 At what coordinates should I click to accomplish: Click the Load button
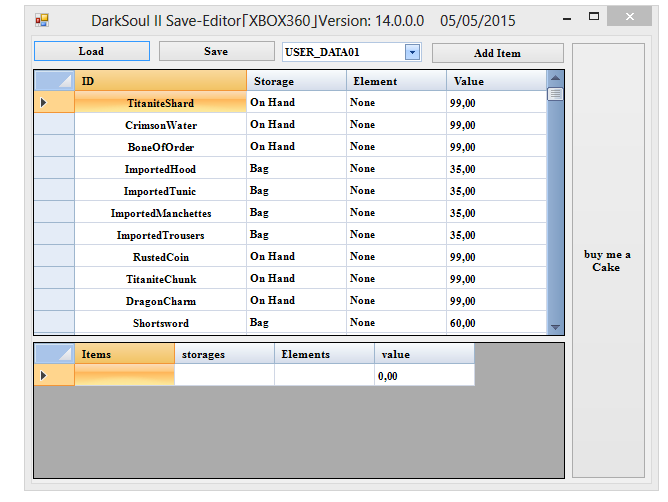[91, 52]
